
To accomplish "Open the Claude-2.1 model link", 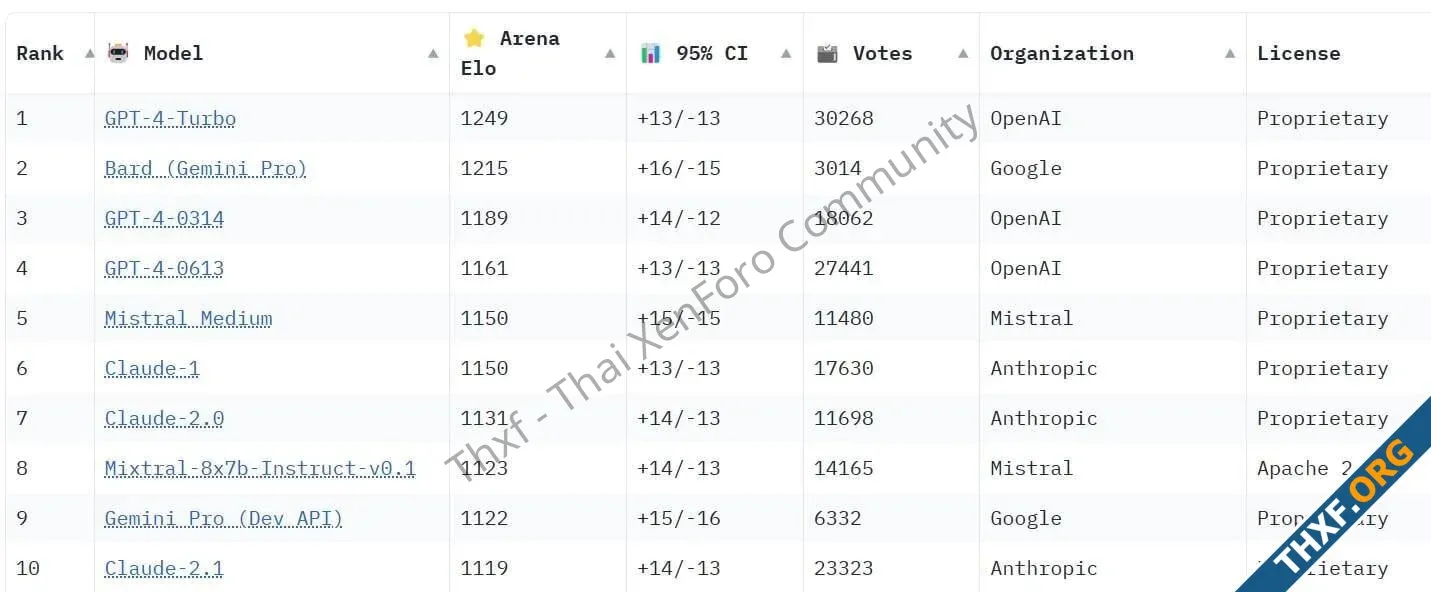I will coord(164,568).
